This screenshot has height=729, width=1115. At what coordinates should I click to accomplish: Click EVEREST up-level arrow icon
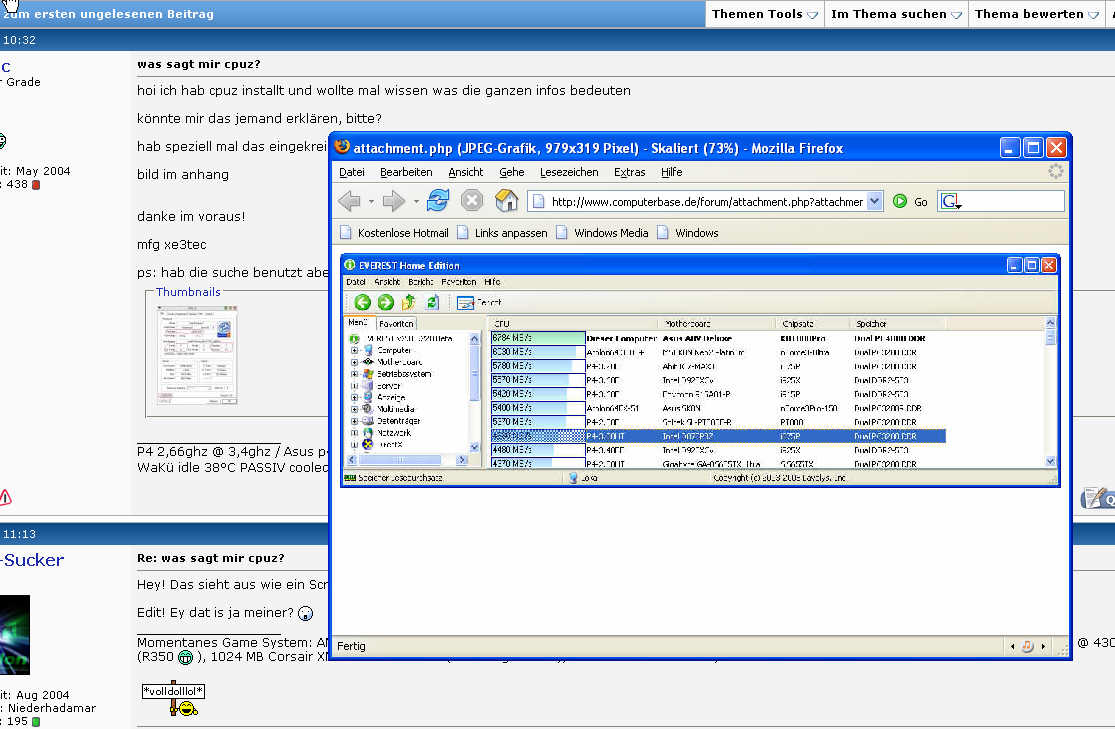pyautogui.click(x=408, y=302)
